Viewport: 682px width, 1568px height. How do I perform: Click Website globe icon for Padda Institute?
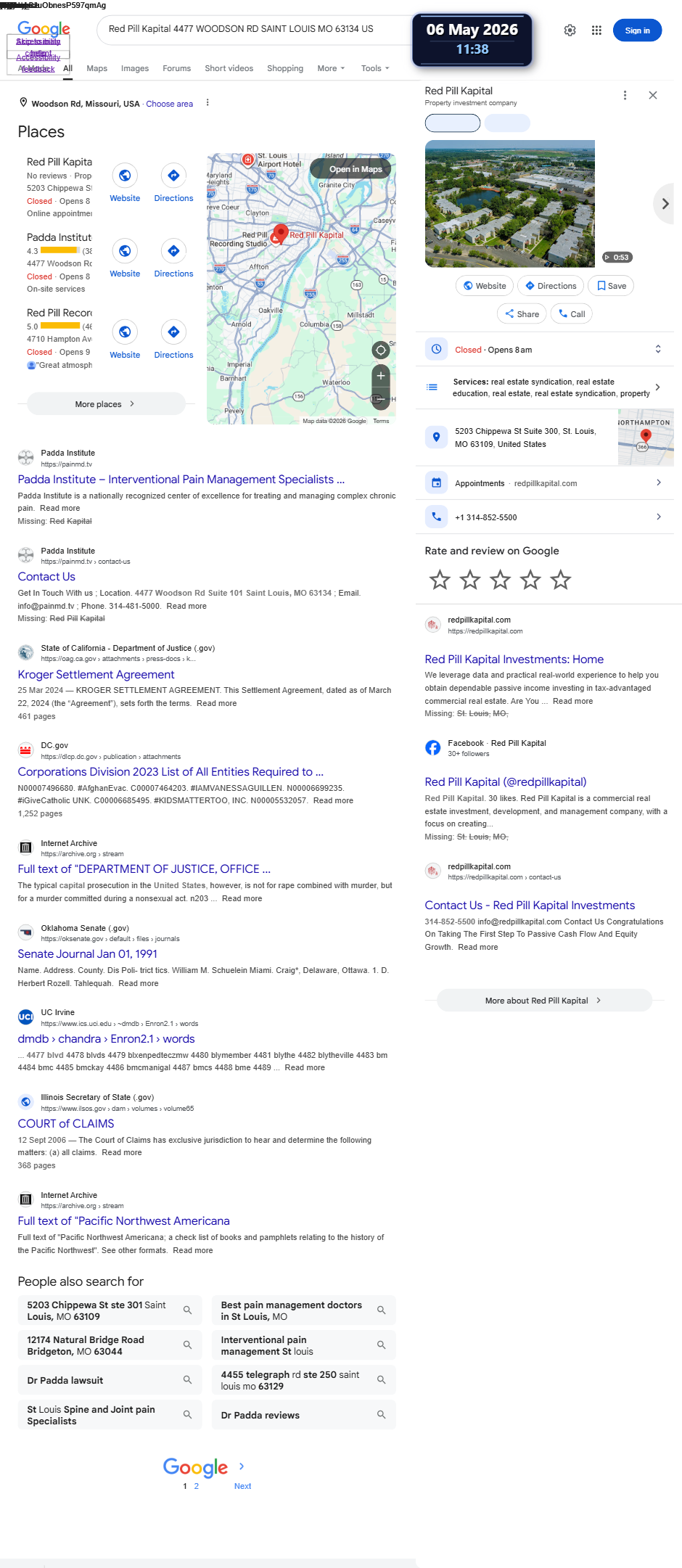(125, 250)
